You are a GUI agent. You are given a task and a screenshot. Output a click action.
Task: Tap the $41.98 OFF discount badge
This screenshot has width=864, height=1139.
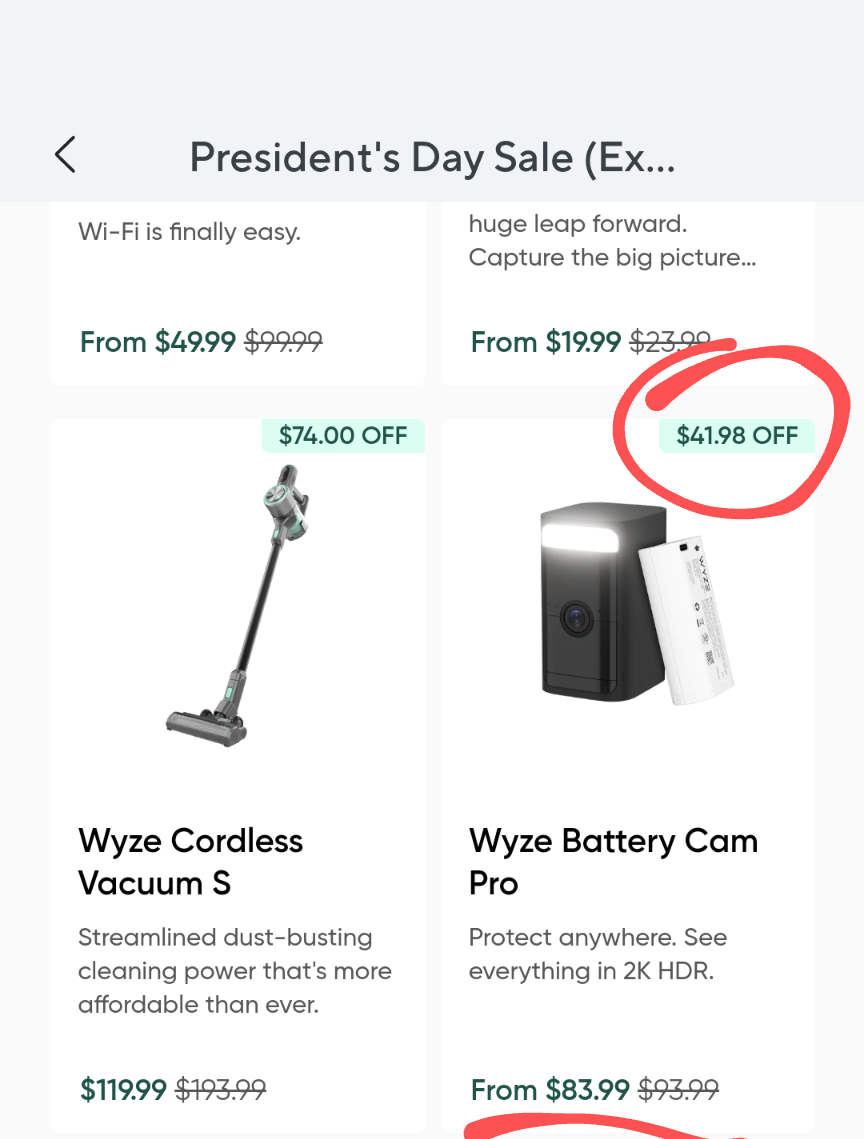(737, 436)
